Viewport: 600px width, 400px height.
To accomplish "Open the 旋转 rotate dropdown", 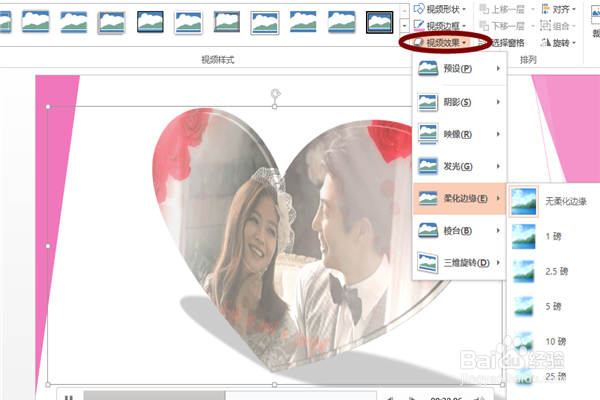I will point(559,42).
